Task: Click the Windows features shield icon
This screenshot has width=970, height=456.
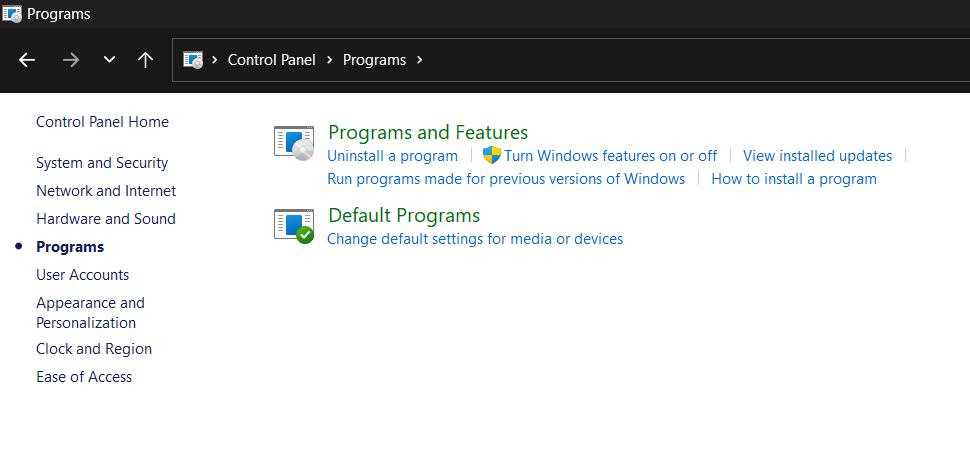Action: coord(492,155)
